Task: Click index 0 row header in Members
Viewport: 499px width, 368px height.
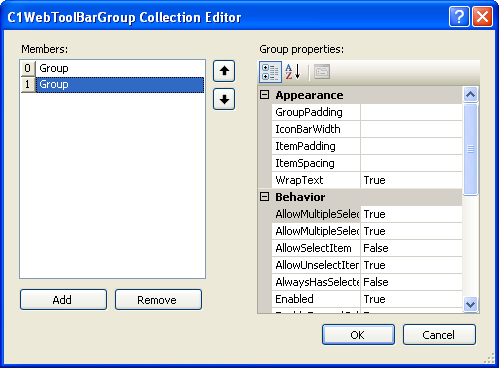Action: (28, 68)
